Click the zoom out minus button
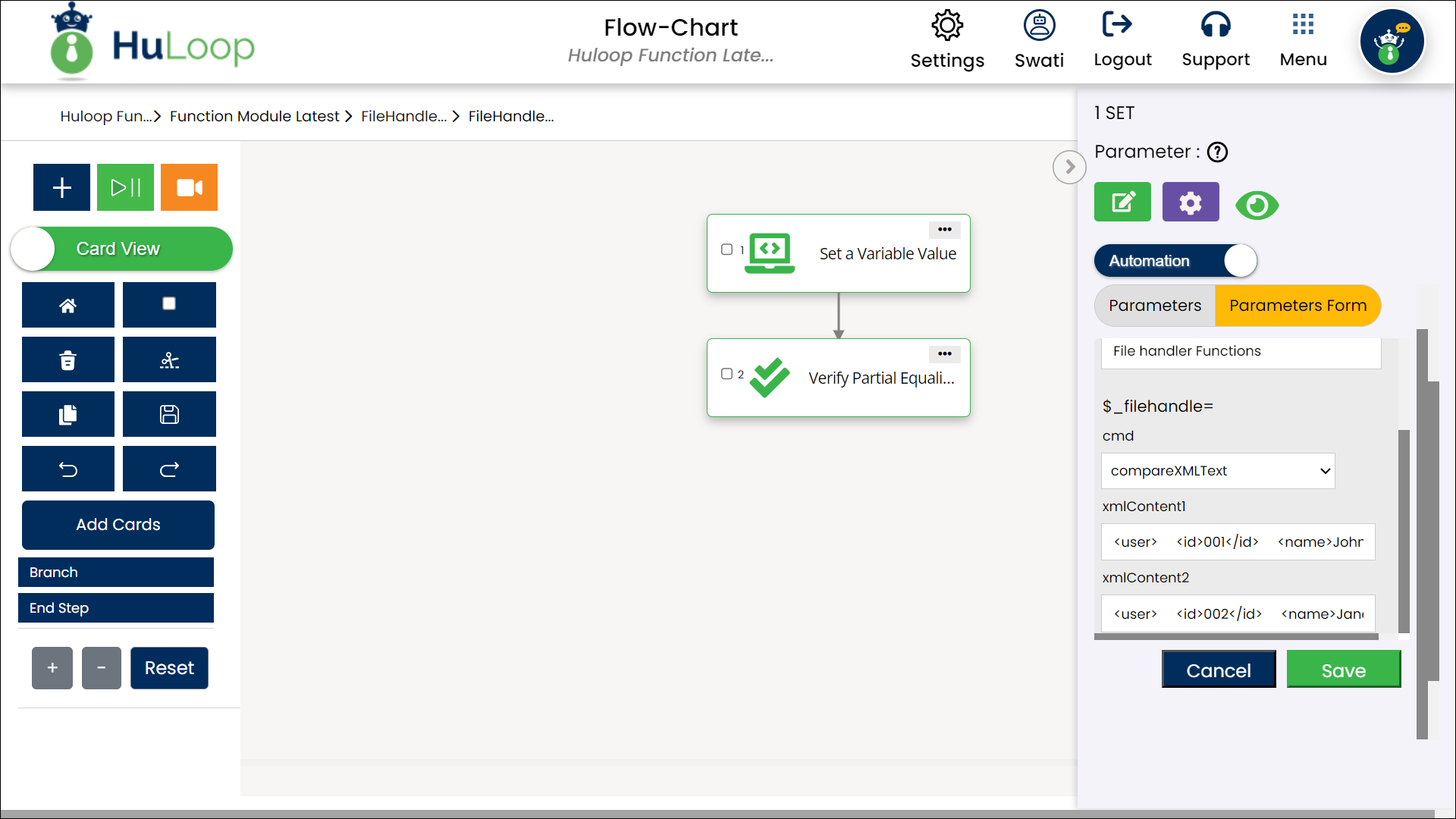The height and width of the screenshot is (819, 1456). (102, 668)
